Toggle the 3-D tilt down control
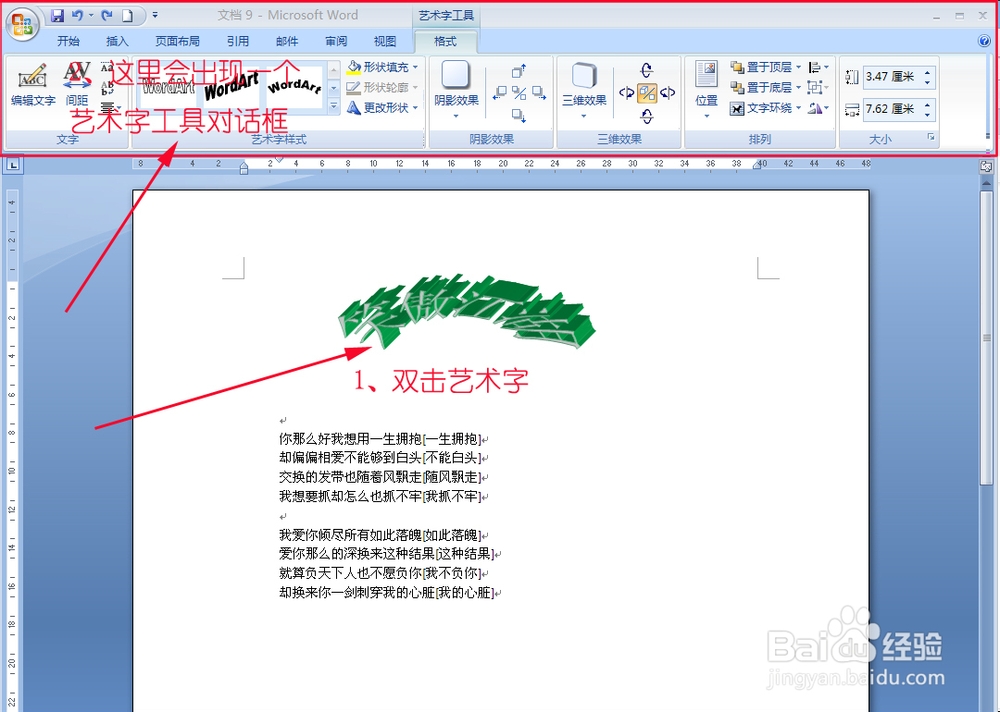The height and width of the screenshot is (712, 1000). point(646,116)
